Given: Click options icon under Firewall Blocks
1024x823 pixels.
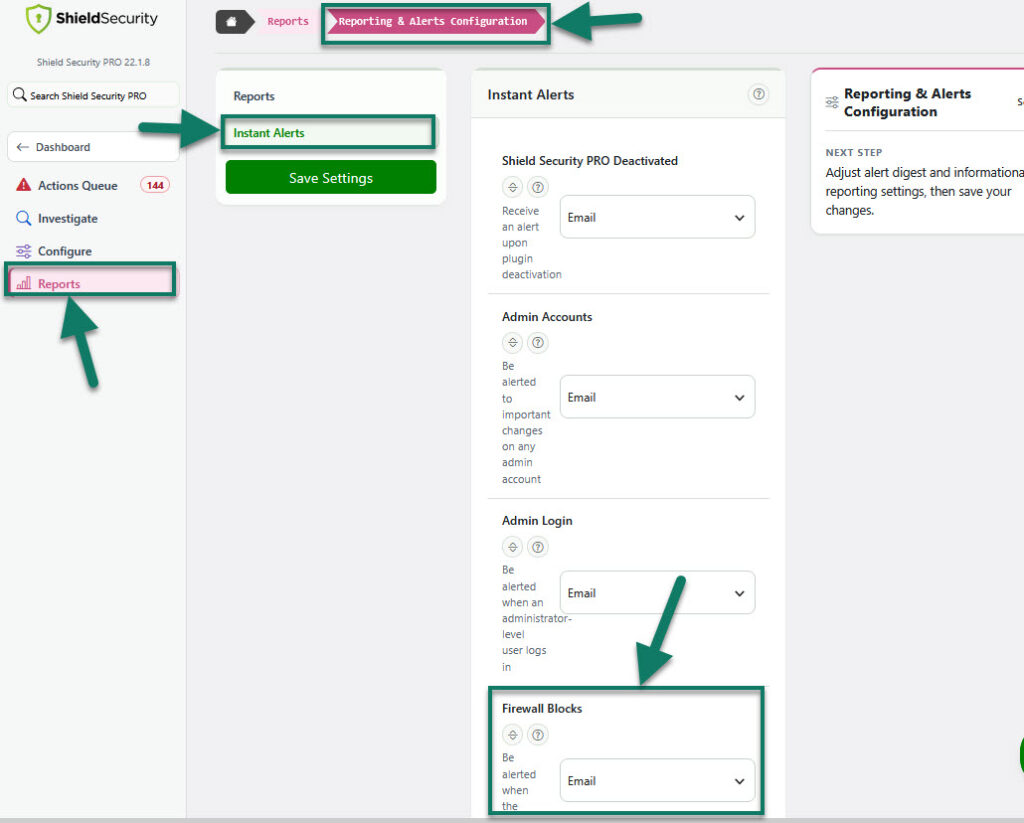Looking at the screenshot, I should click(x=513, y=735).
